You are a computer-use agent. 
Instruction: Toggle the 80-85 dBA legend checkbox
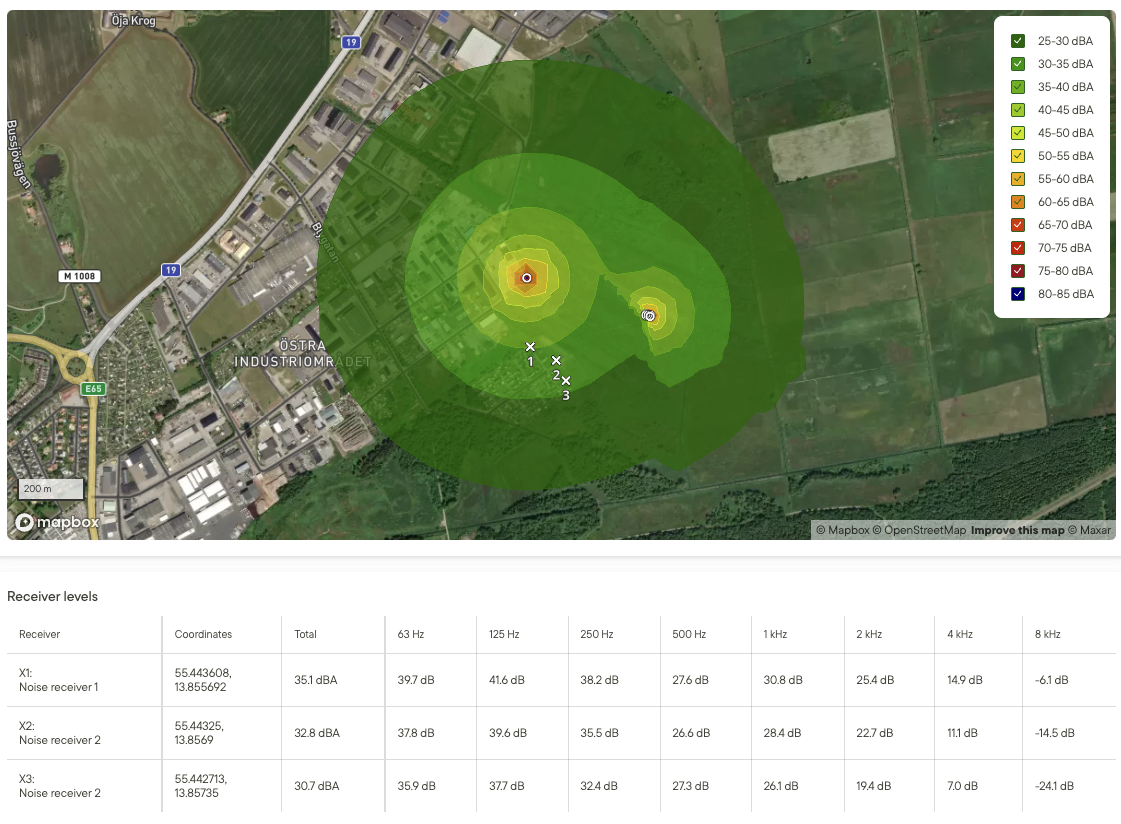pos(1018,293)
